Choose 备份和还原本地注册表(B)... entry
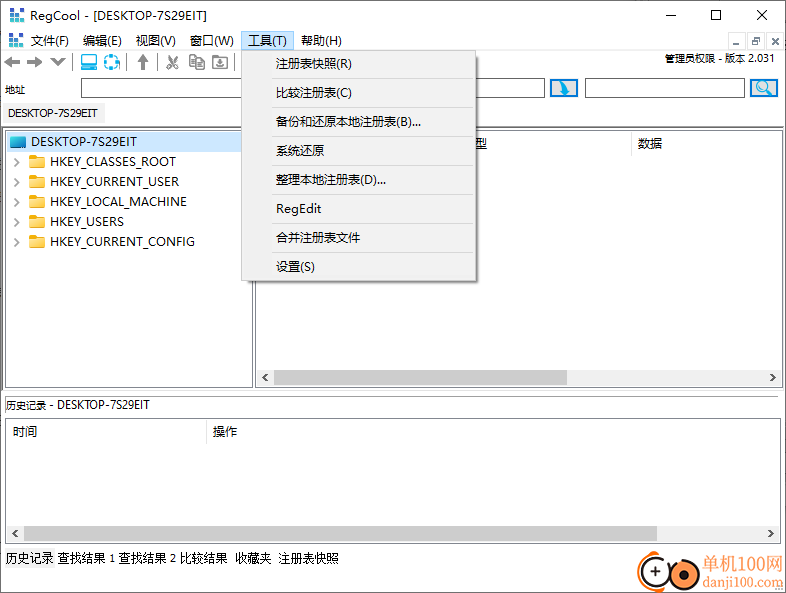This screenshot has height=593, width=786. (358, 122)
